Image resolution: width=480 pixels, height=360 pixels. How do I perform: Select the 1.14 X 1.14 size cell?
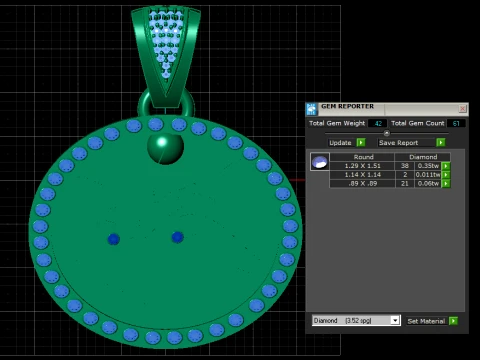tap(362, 175)
